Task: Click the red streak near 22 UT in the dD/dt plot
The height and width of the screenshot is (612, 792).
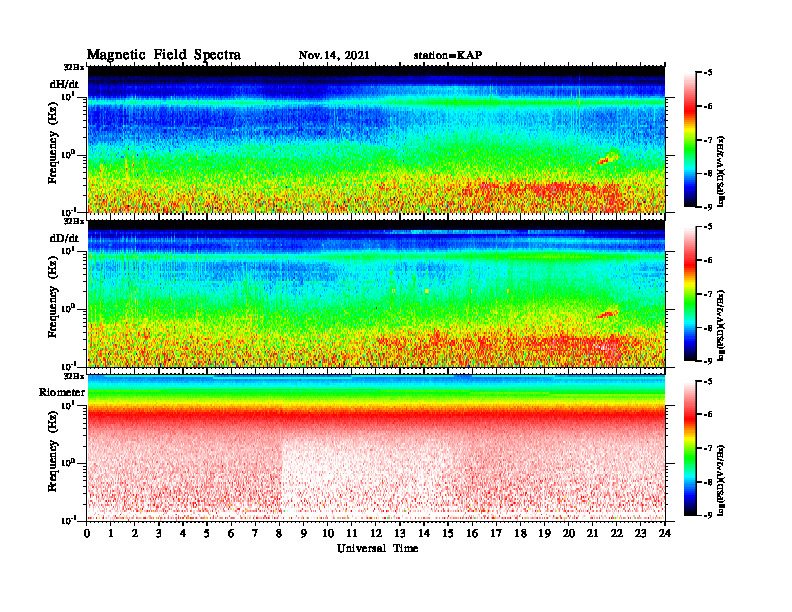Action: 607,314
